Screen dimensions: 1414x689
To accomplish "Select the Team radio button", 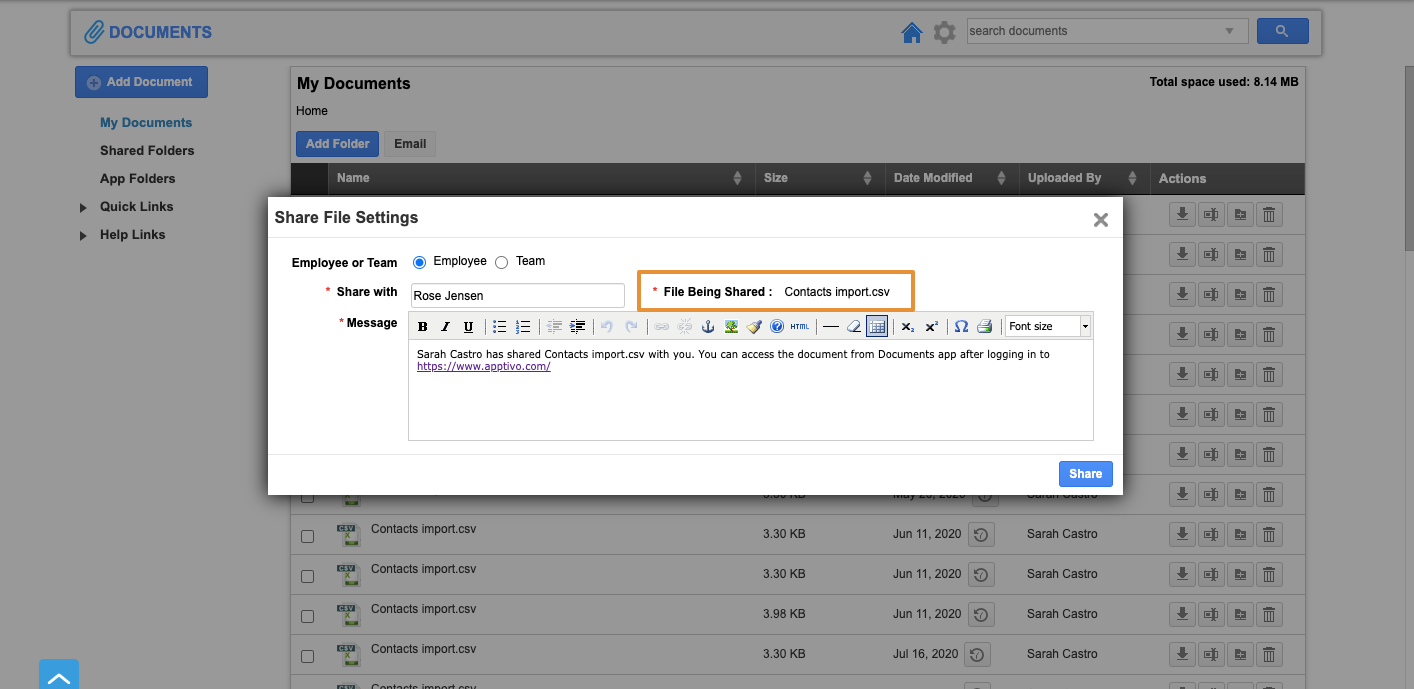I will pos(502,262).
